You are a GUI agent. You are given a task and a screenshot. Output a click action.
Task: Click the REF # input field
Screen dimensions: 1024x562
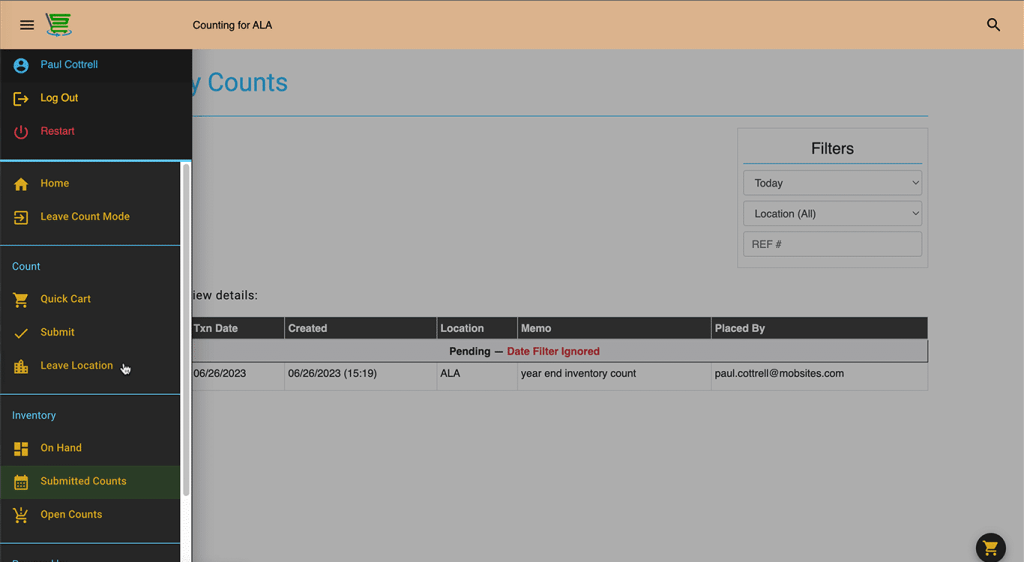click(832, 244)
